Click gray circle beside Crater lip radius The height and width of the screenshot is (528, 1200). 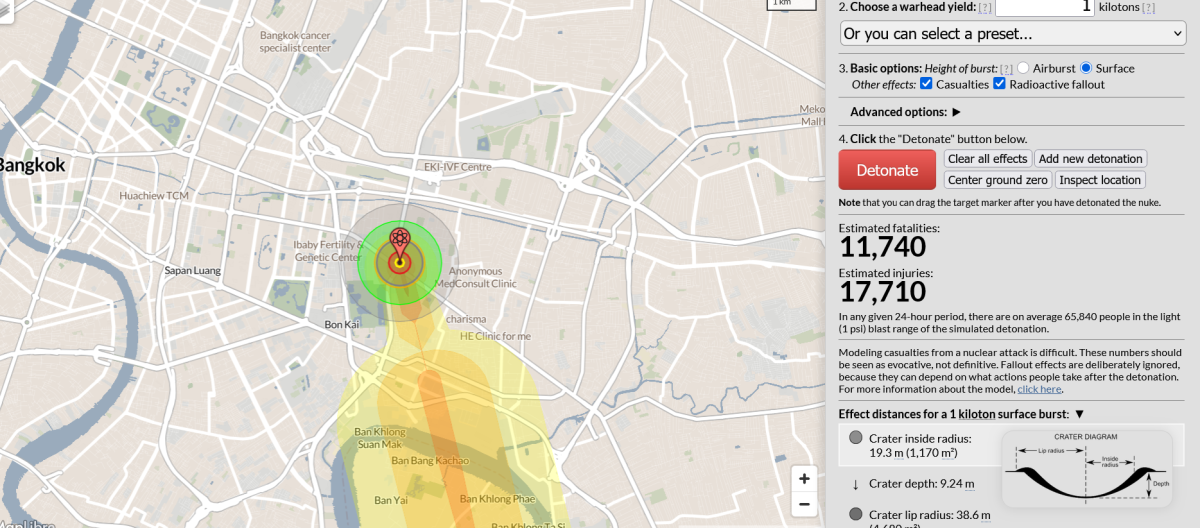(856, 514)
